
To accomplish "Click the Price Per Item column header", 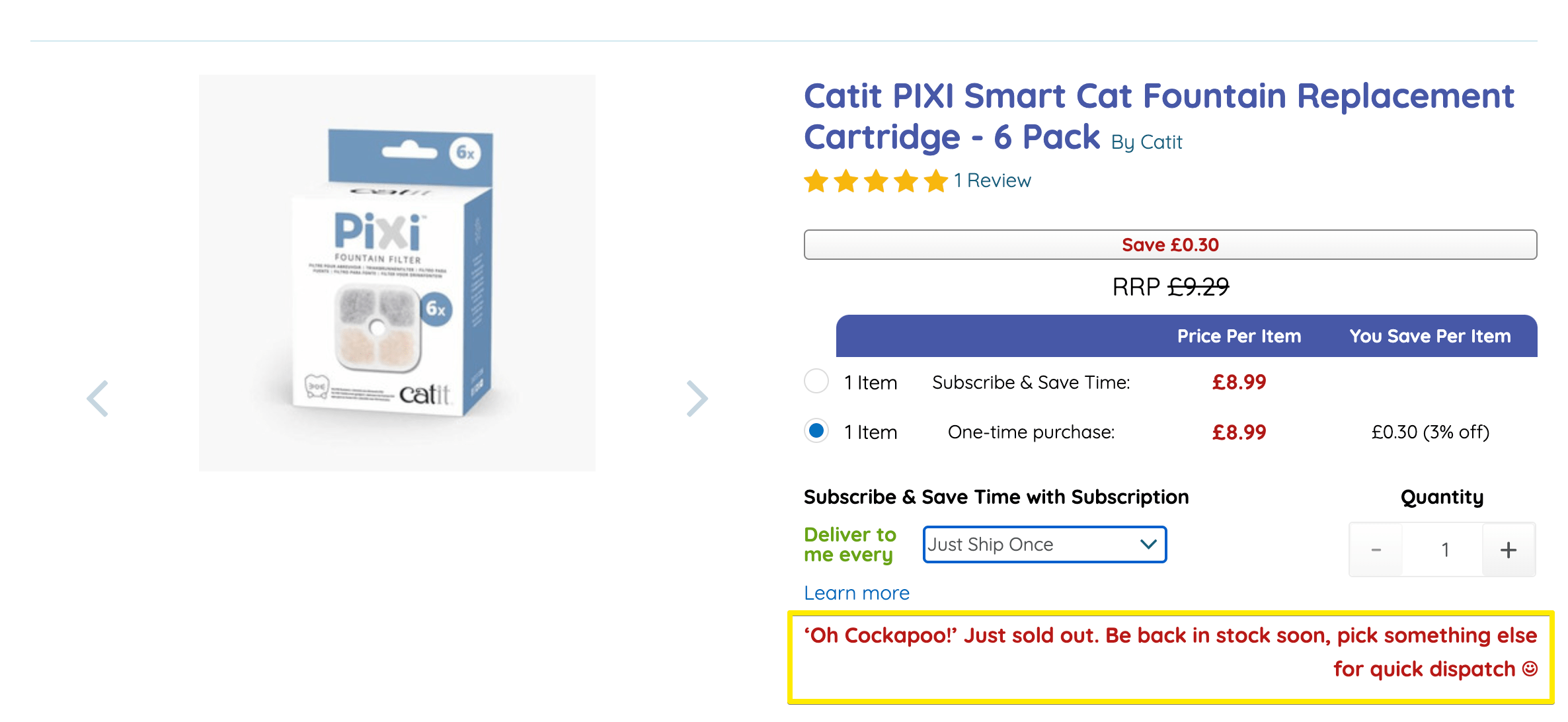I will pyautogui.click(x=1239, y=337).
